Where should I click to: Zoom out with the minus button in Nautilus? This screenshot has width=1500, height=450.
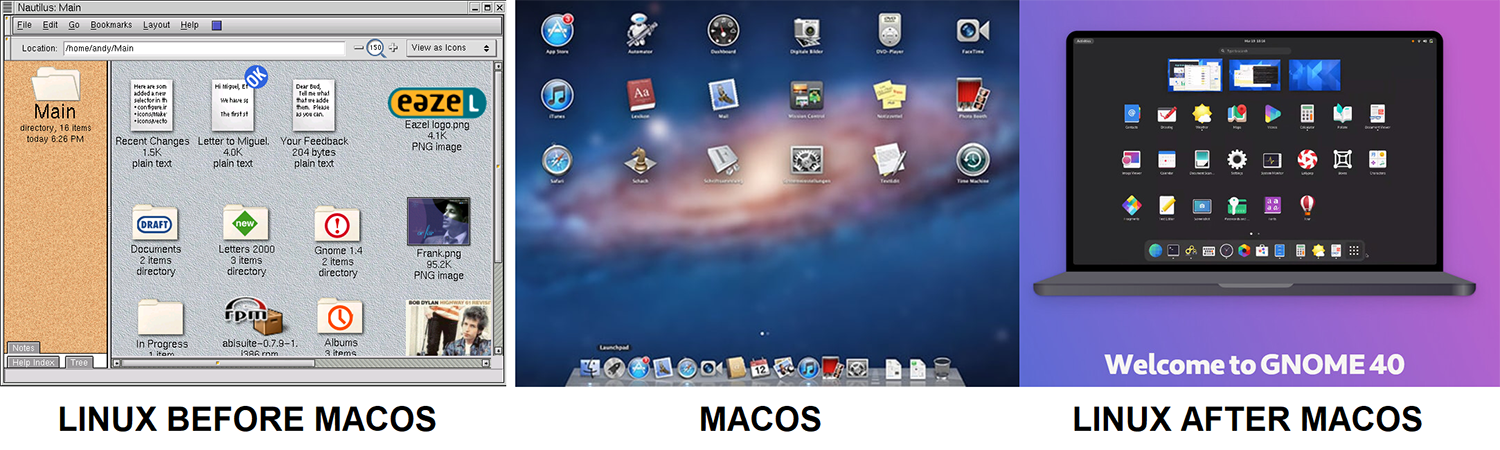point(359,48)
